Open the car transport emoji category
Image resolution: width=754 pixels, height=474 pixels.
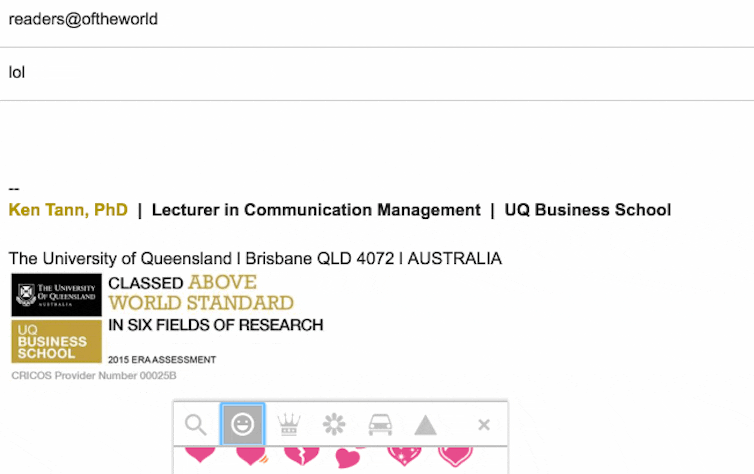380,425
